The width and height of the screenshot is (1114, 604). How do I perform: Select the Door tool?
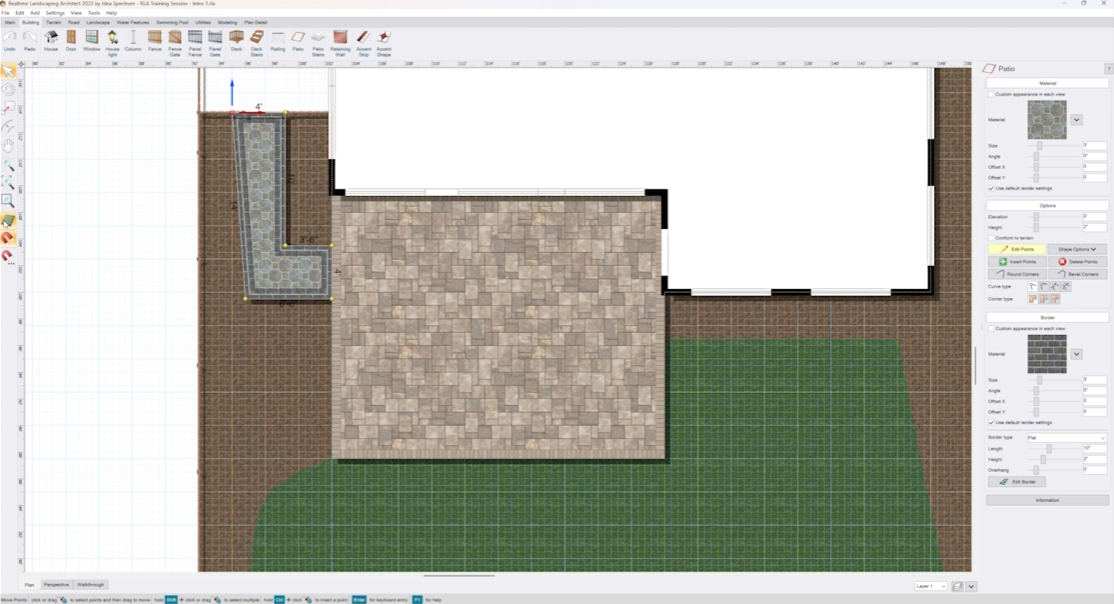click(71, 41)
